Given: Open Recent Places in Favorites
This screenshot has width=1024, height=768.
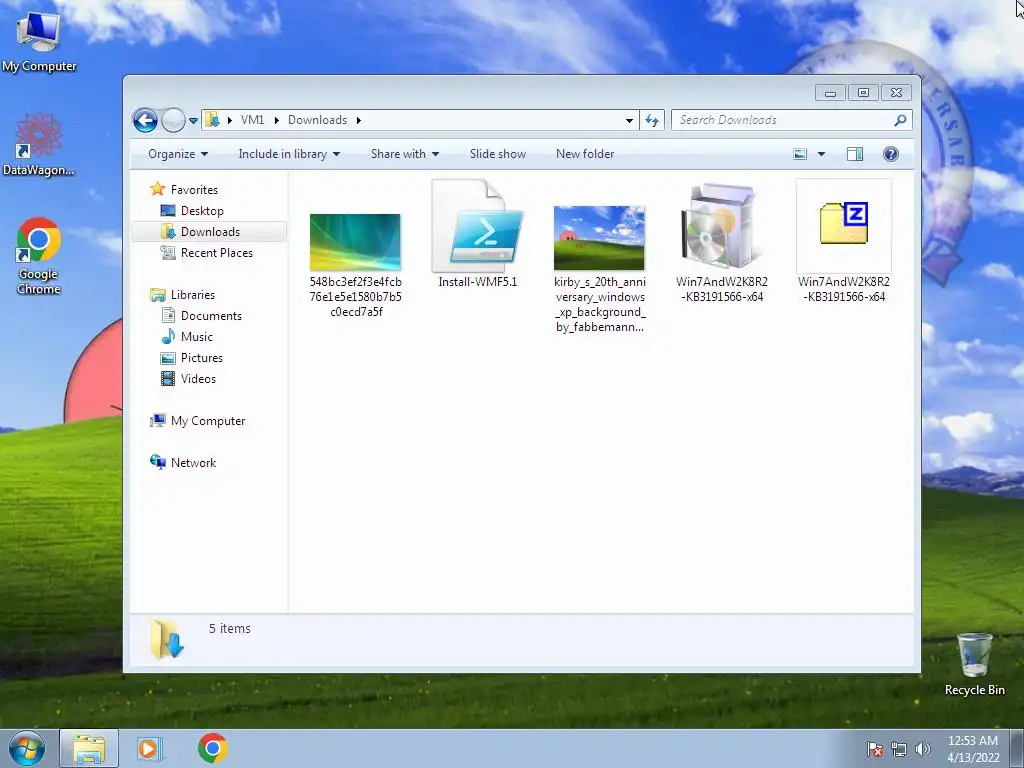Looking at the screenshot, I should [x=216, y=253].
